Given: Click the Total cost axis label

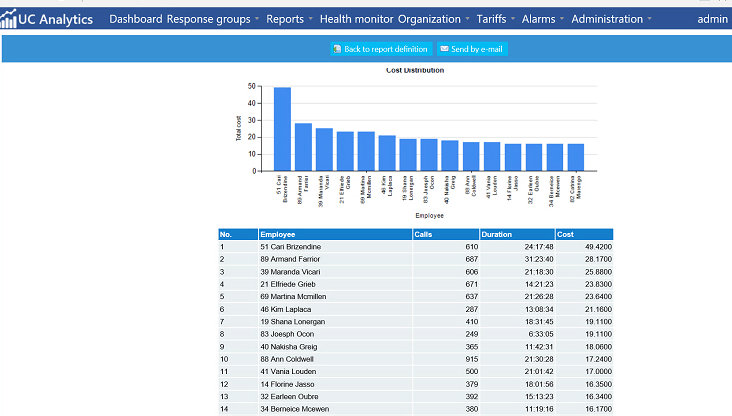Looking at the screenshot, I should click(x=239, y=128).
